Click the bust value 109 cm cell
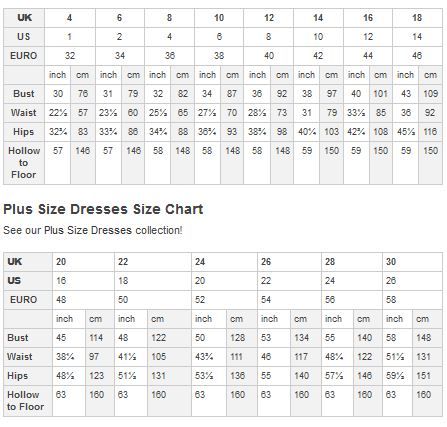The width and height of the screenshot is (447, 427). (x=430, y=94)
